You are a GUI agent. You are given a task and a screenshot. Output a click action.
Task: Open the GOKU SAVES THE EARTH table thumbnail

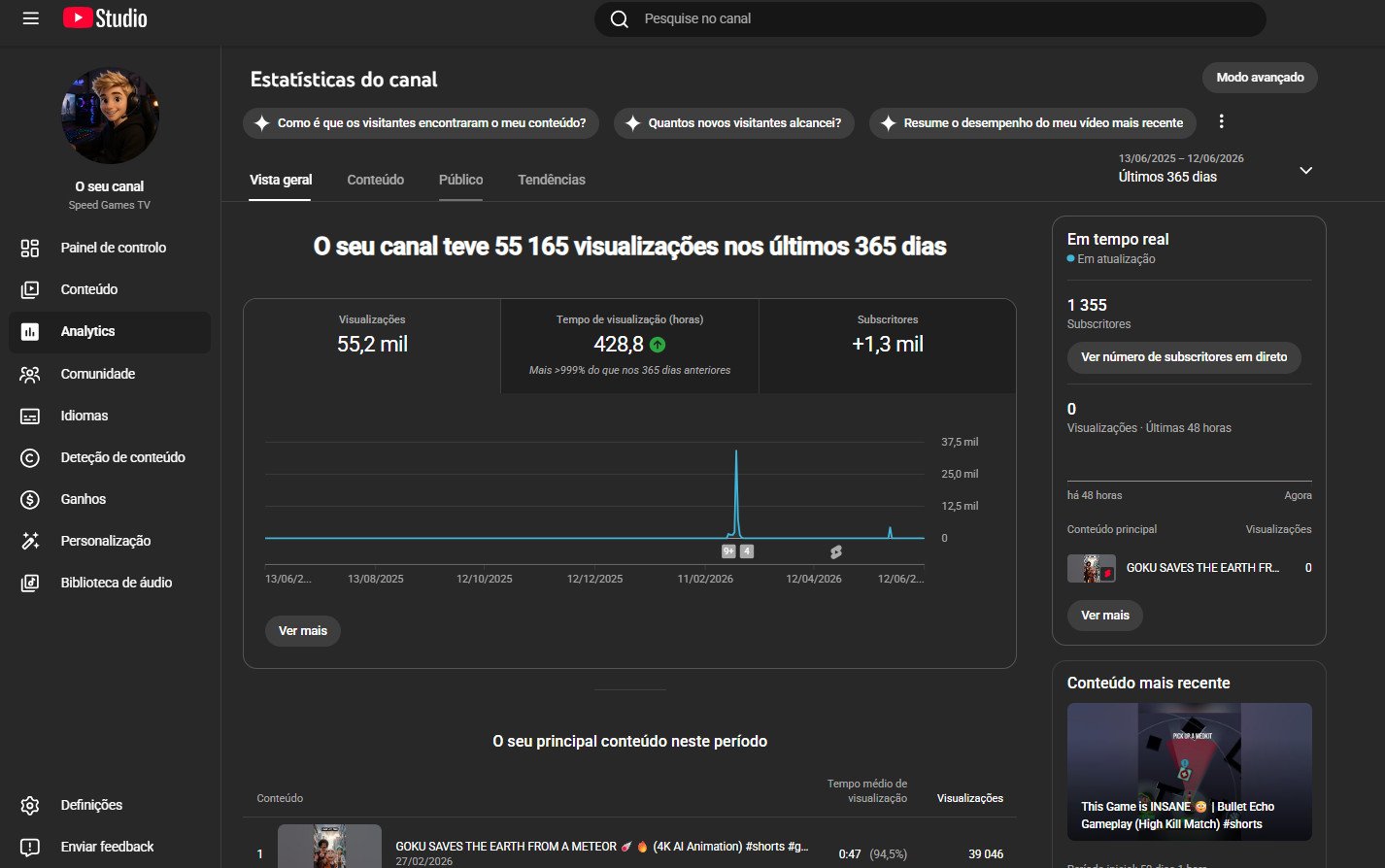[x=329, y=846]
